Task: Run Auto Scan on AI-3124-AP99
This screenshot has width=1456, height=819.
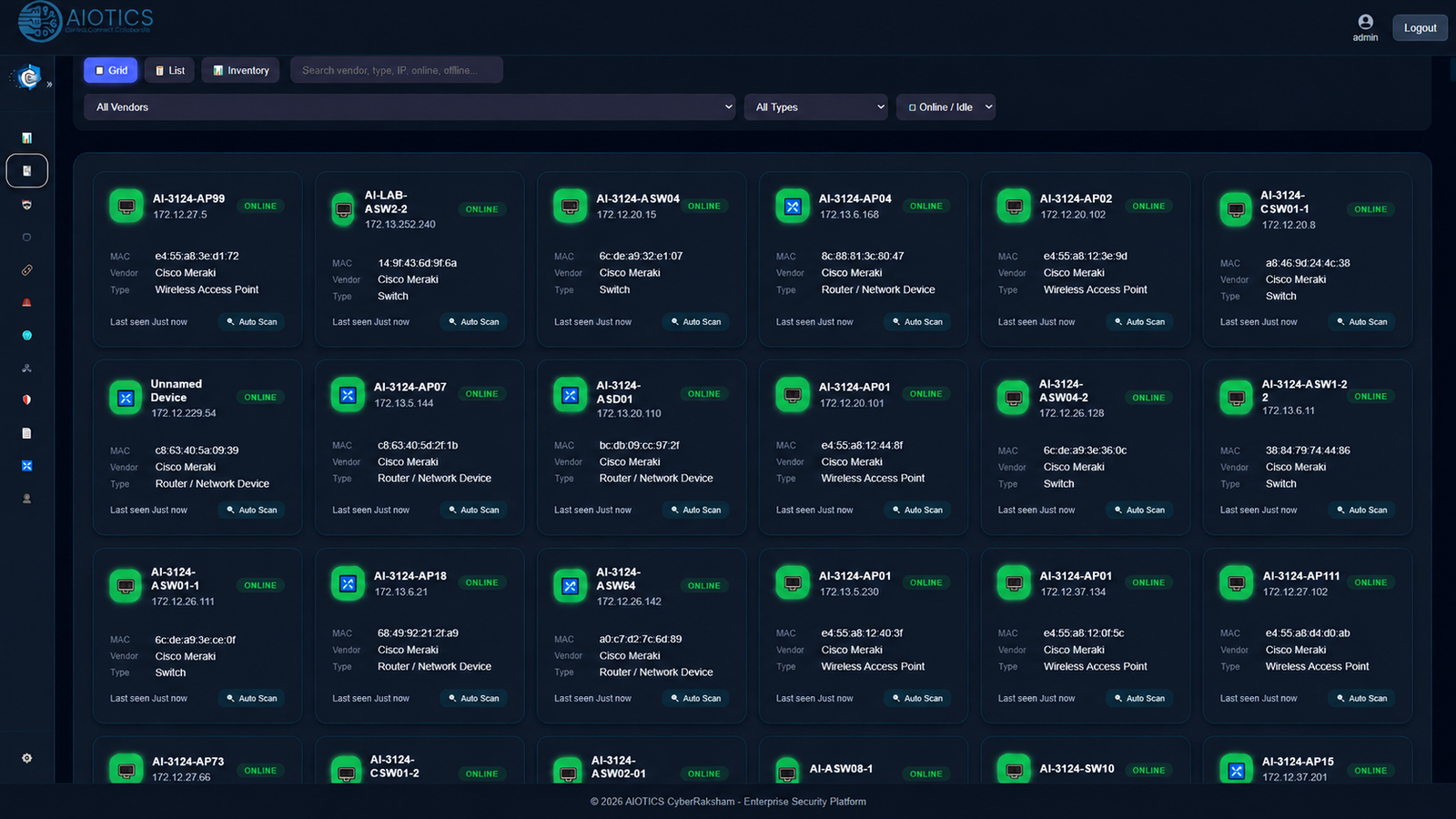Action: pyautogui.click(x=251, y=322)
